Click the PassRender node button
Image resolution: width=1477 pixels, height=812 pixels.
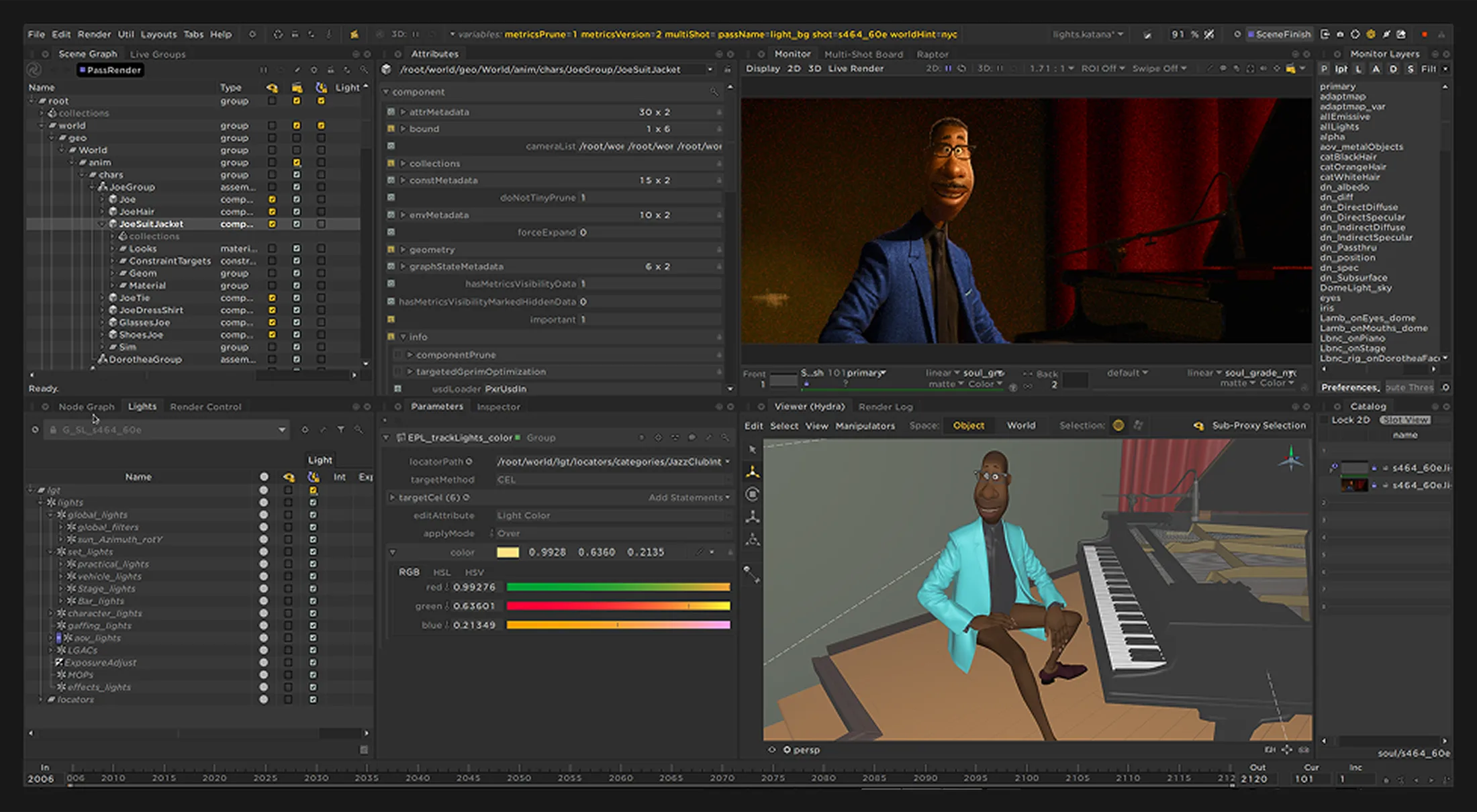click(110, 70)
